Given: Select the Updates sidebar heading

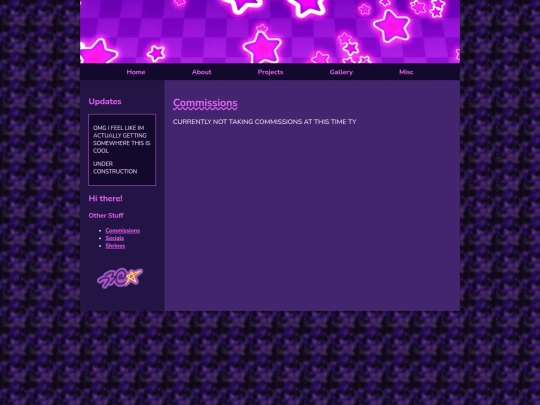Looking at the screenshot, I should point(105,102).
